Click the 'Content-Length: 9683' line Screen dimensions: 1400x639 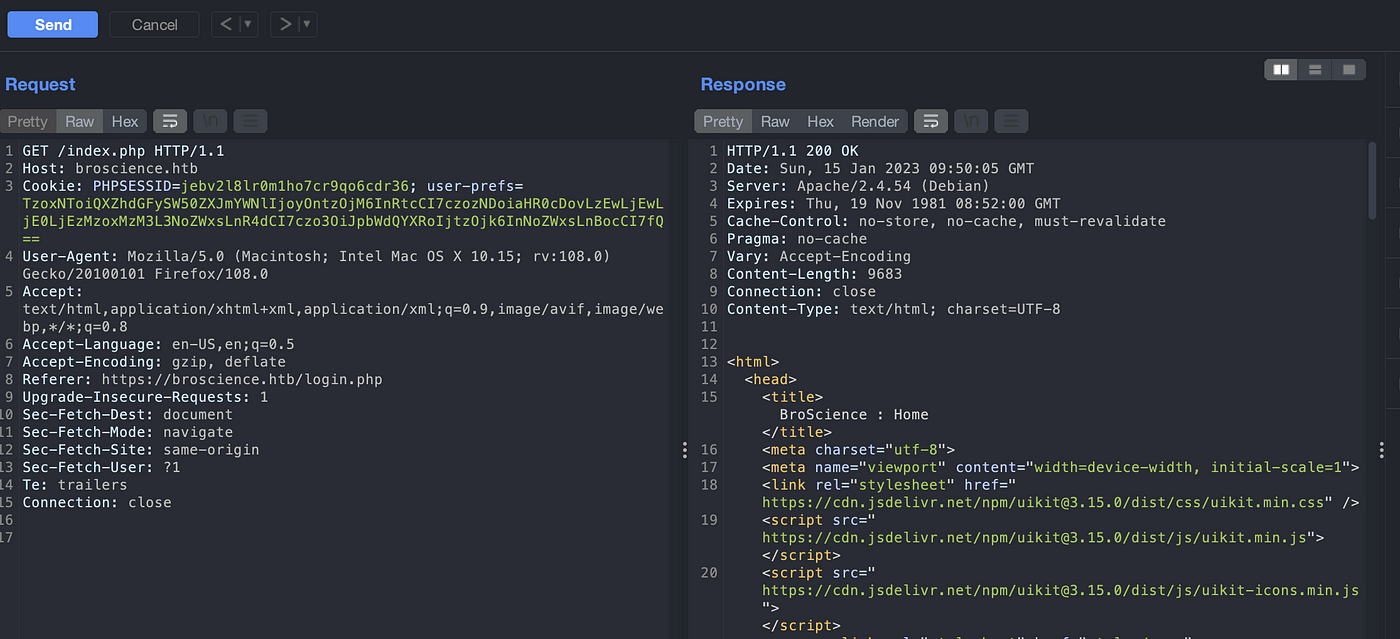click(x=814, y=273)
